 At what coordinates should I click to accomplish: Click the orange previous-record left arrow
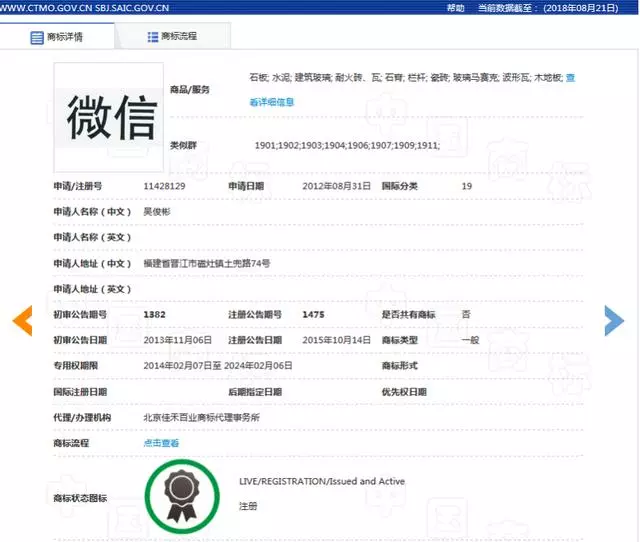pyautogui.click(x=22, y=319)
